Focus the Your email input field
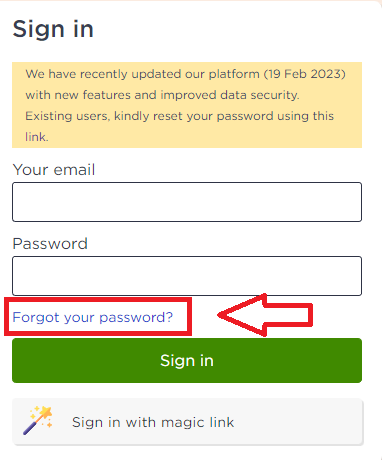The image size is (382, 460). (x=187, y=202)
